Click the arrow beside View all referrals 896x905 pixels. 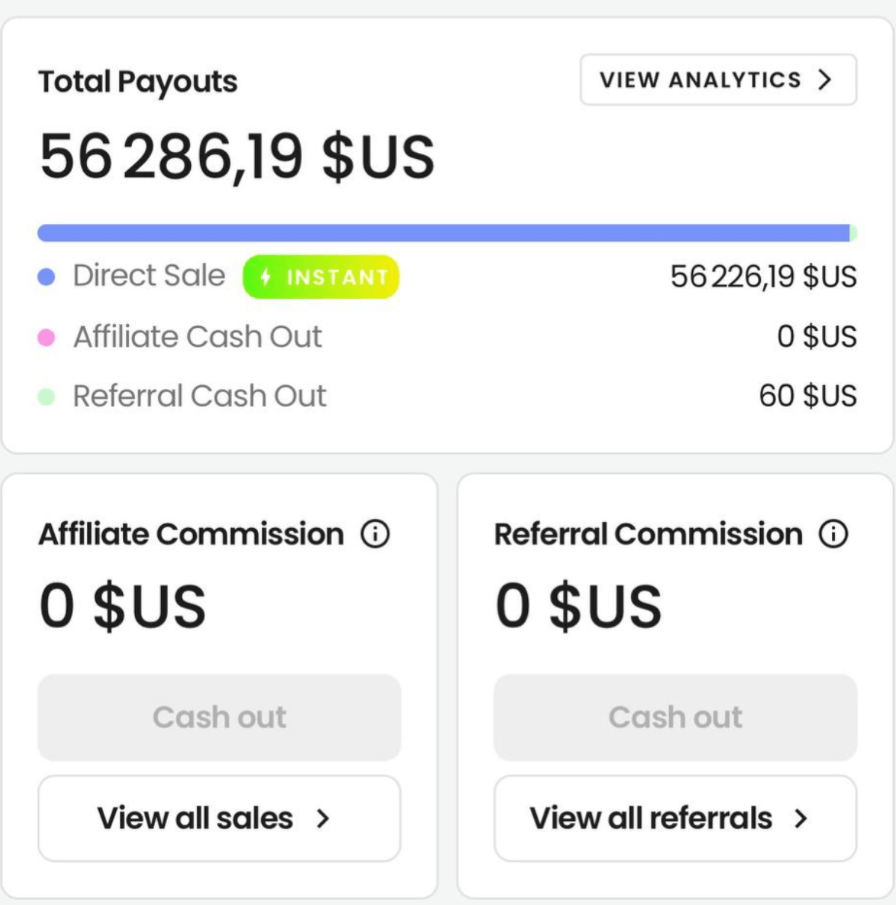[800, 819]
